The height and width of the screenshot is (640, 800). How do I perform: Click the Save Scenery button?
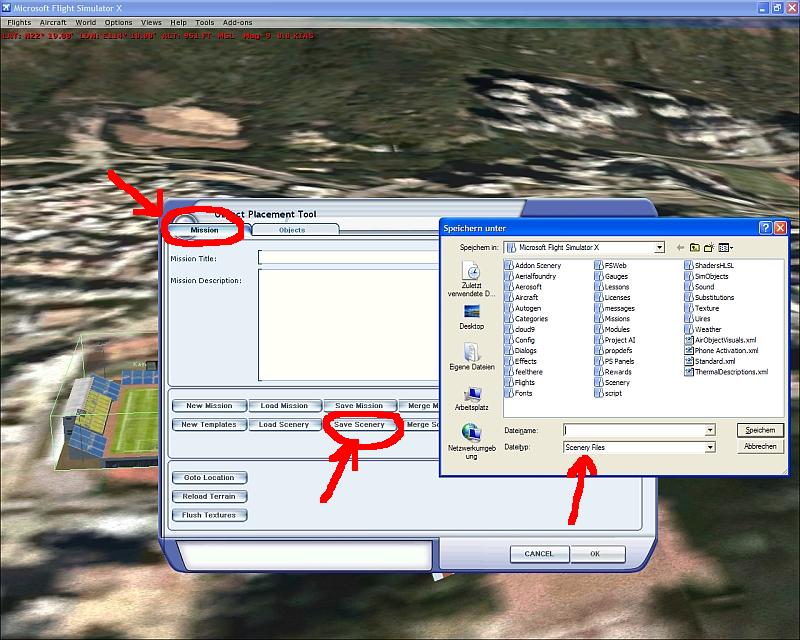(359, 425)
